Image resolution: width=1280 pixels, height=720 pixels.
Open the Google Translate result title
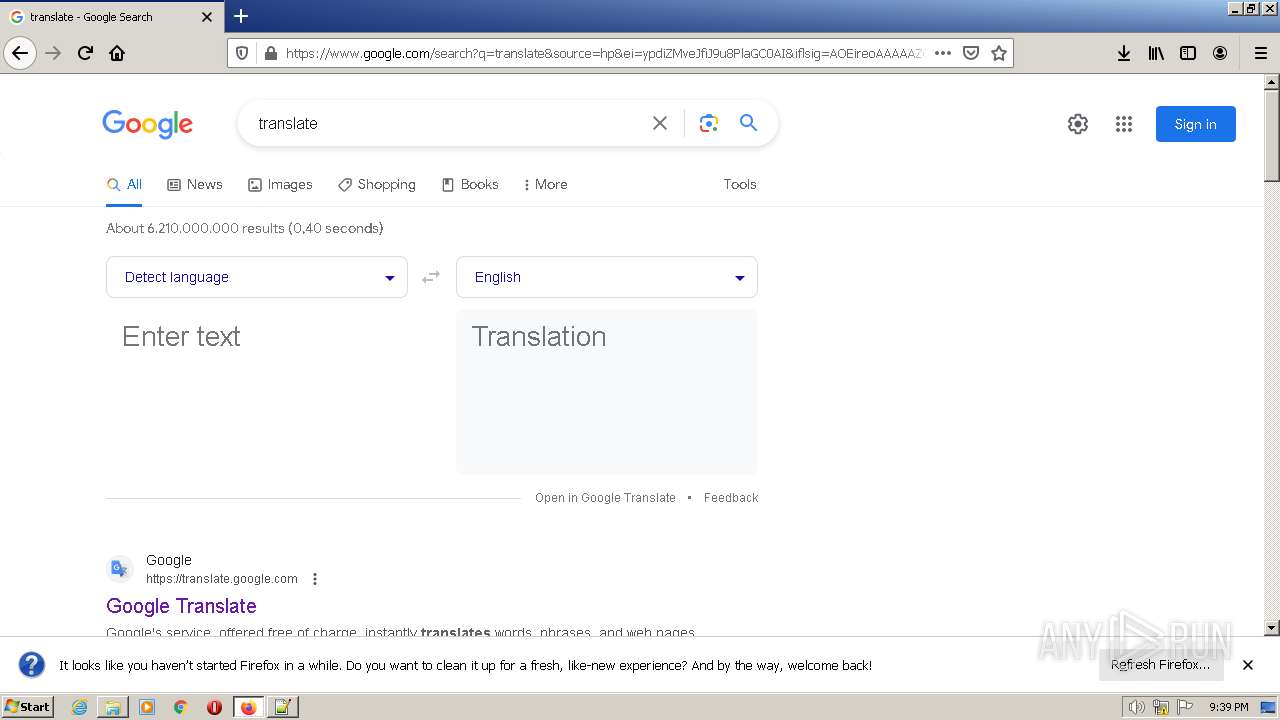pos(181,606)
